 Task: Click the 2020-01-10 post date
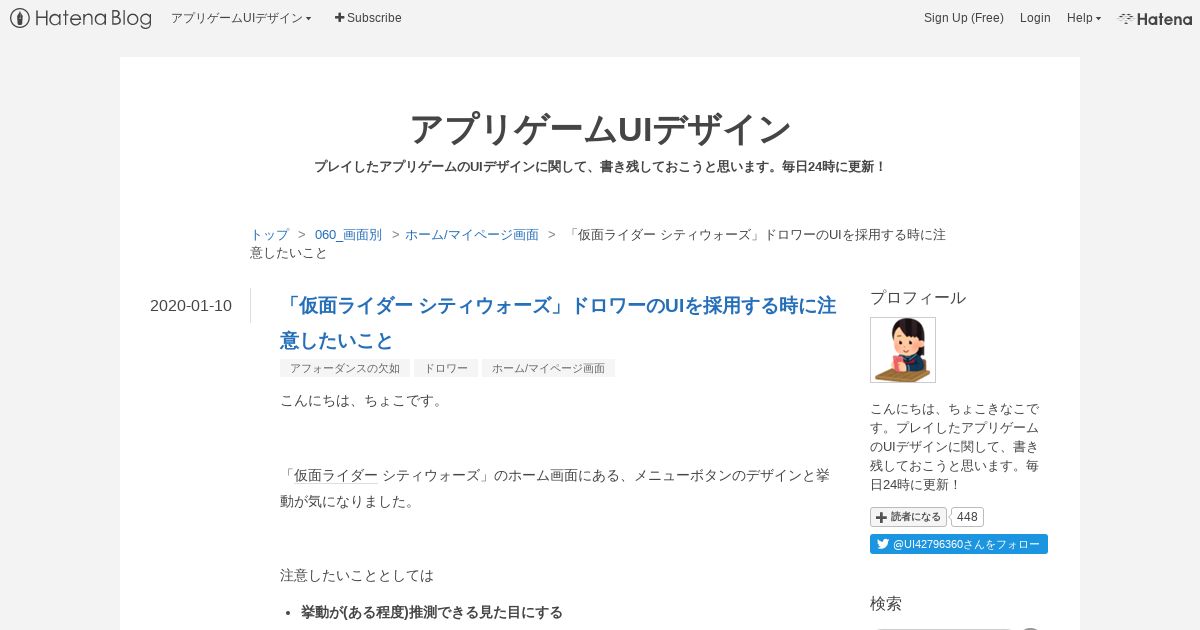click(x=191, y=306)
